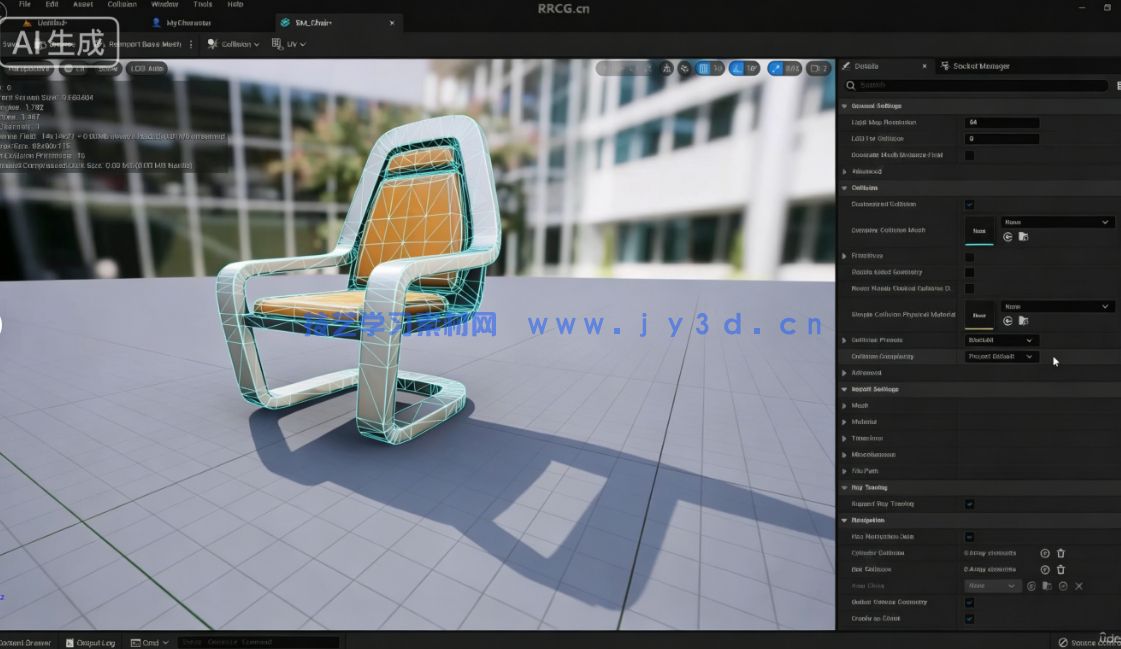The width and height of the screenshot is (1121, 649).
Task: Open the Window menu
Action: click(164, 5)
